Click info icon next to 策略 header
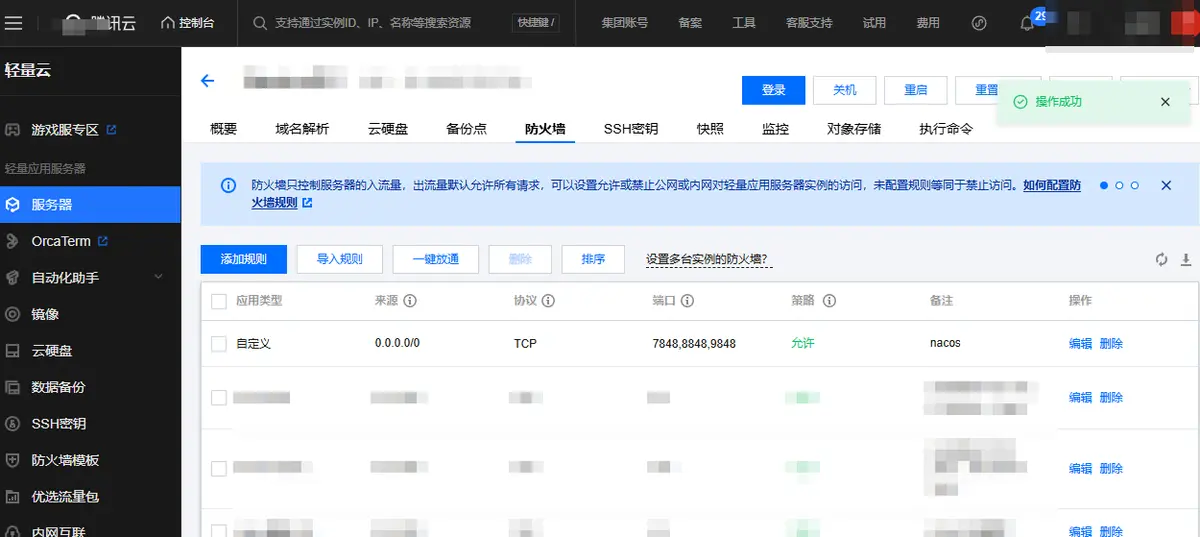Screen dimensions: 1200x537 click(829, 300)
